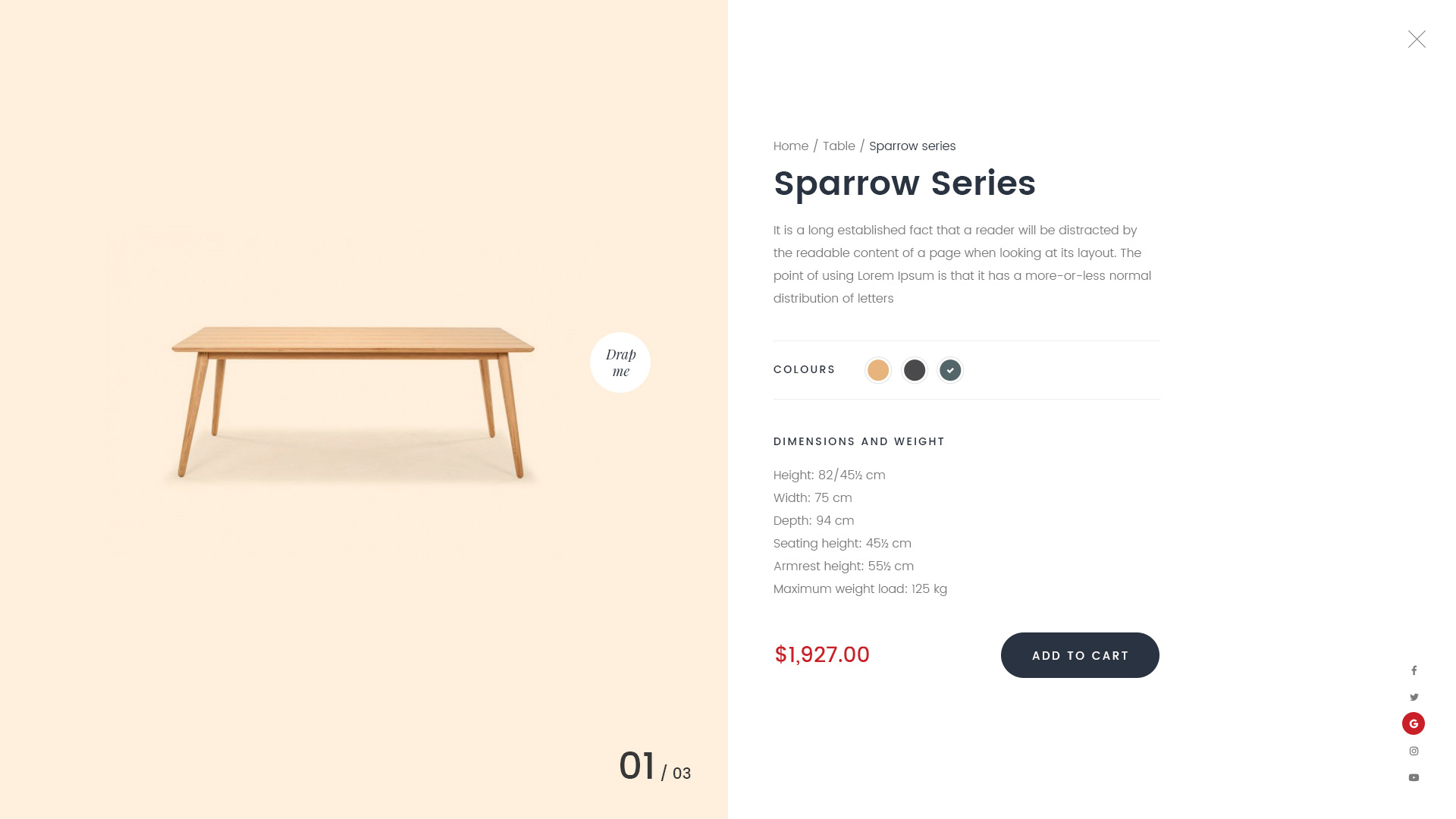Choose the dark grey colour swatch
This screenshot has height=819, width=1456.
(x=915, y=370)
